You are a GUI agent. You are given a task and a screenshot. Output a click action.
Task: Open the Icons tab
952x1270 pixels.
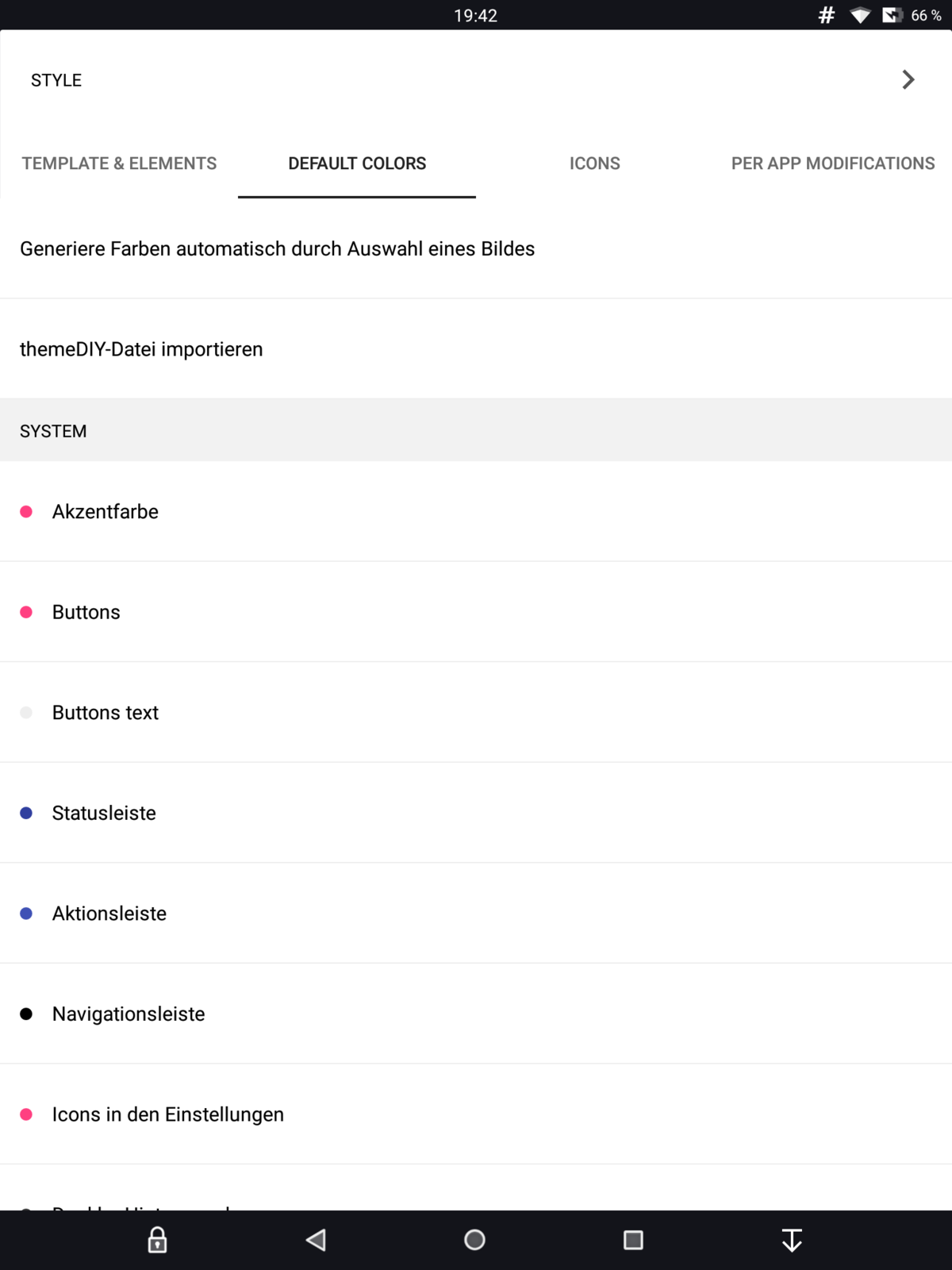click(x=595, y=164)
